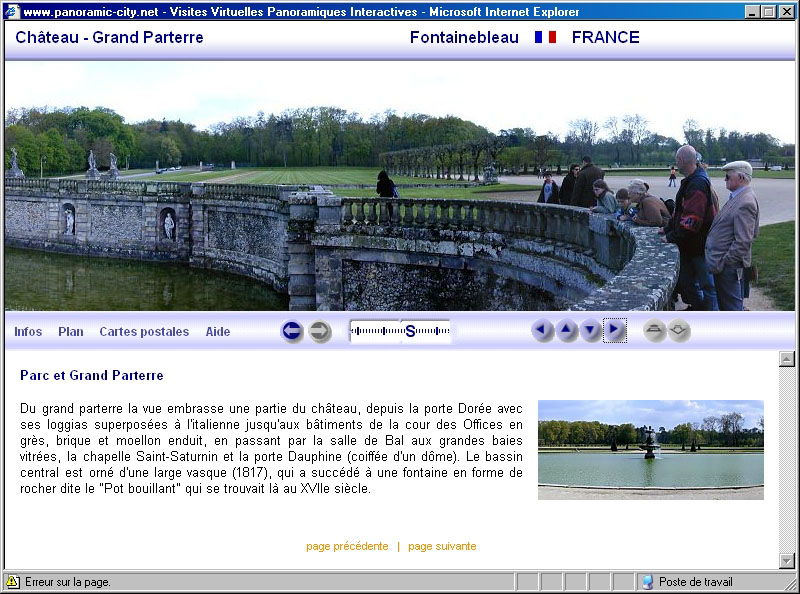
Task: Pan the panorama down with the arrow button
Action: (x=590, y=331)
